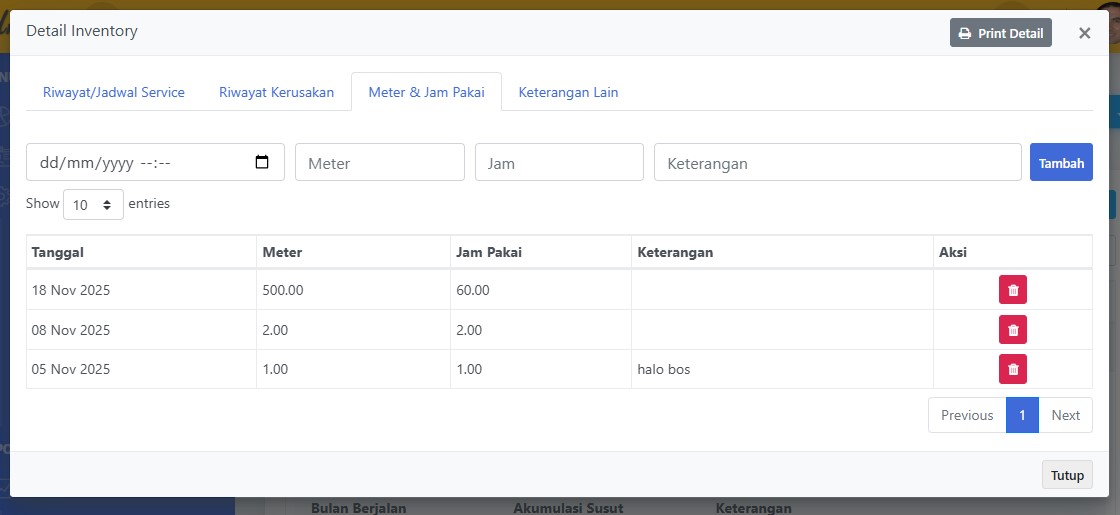Focus the Meter input field
Screen dimensions: 1120x515
point(380,162)
